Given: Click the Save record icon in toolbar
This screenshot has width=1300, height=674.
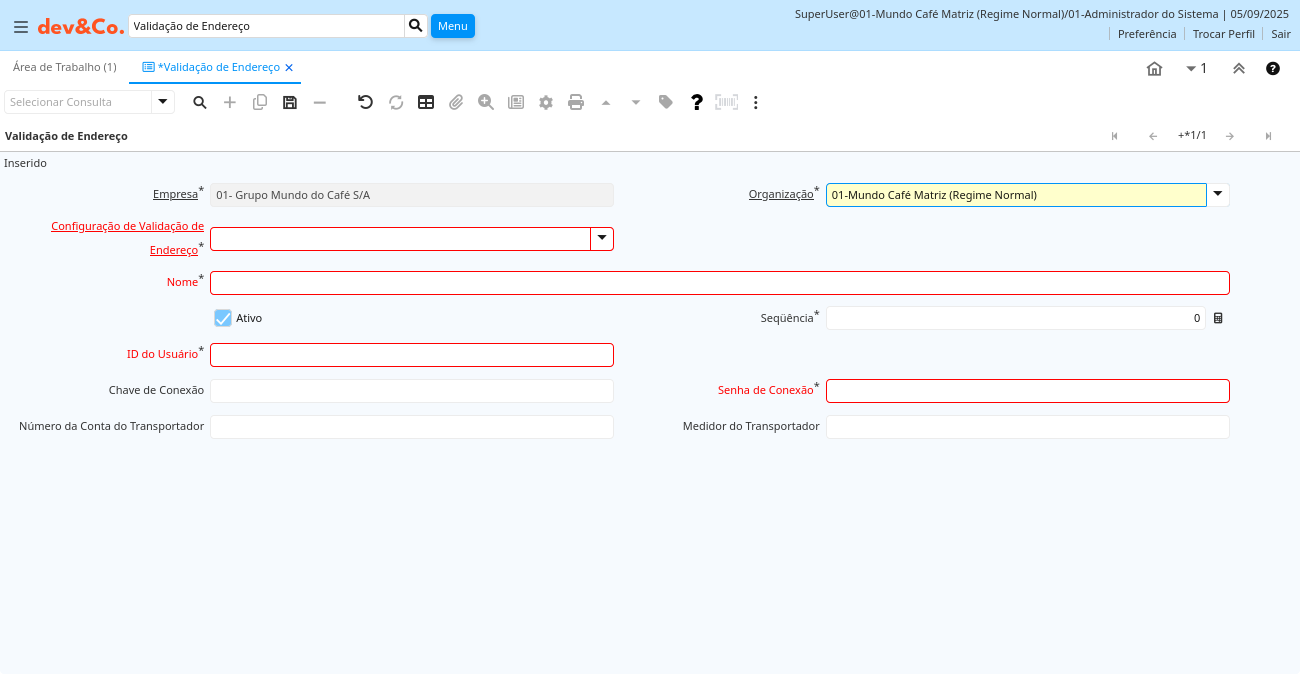Looking at the screenshot, I should click(x=290, y=102).
